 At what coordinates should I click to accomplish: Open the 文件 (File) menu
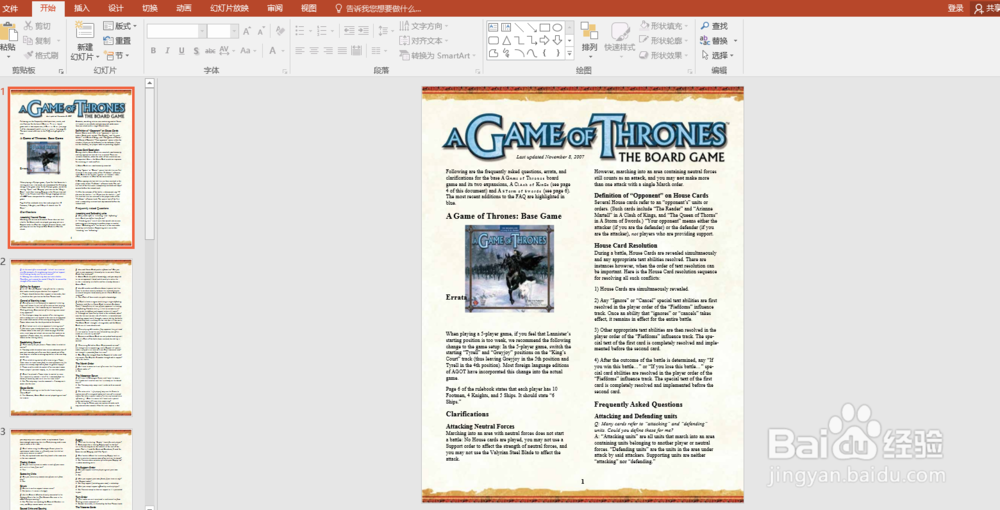click(10, 8)
